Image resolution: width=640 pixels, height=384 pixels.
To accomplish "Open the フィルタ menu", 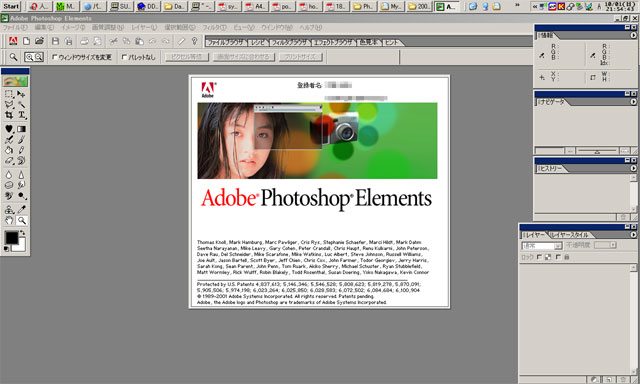I will 214,28.
